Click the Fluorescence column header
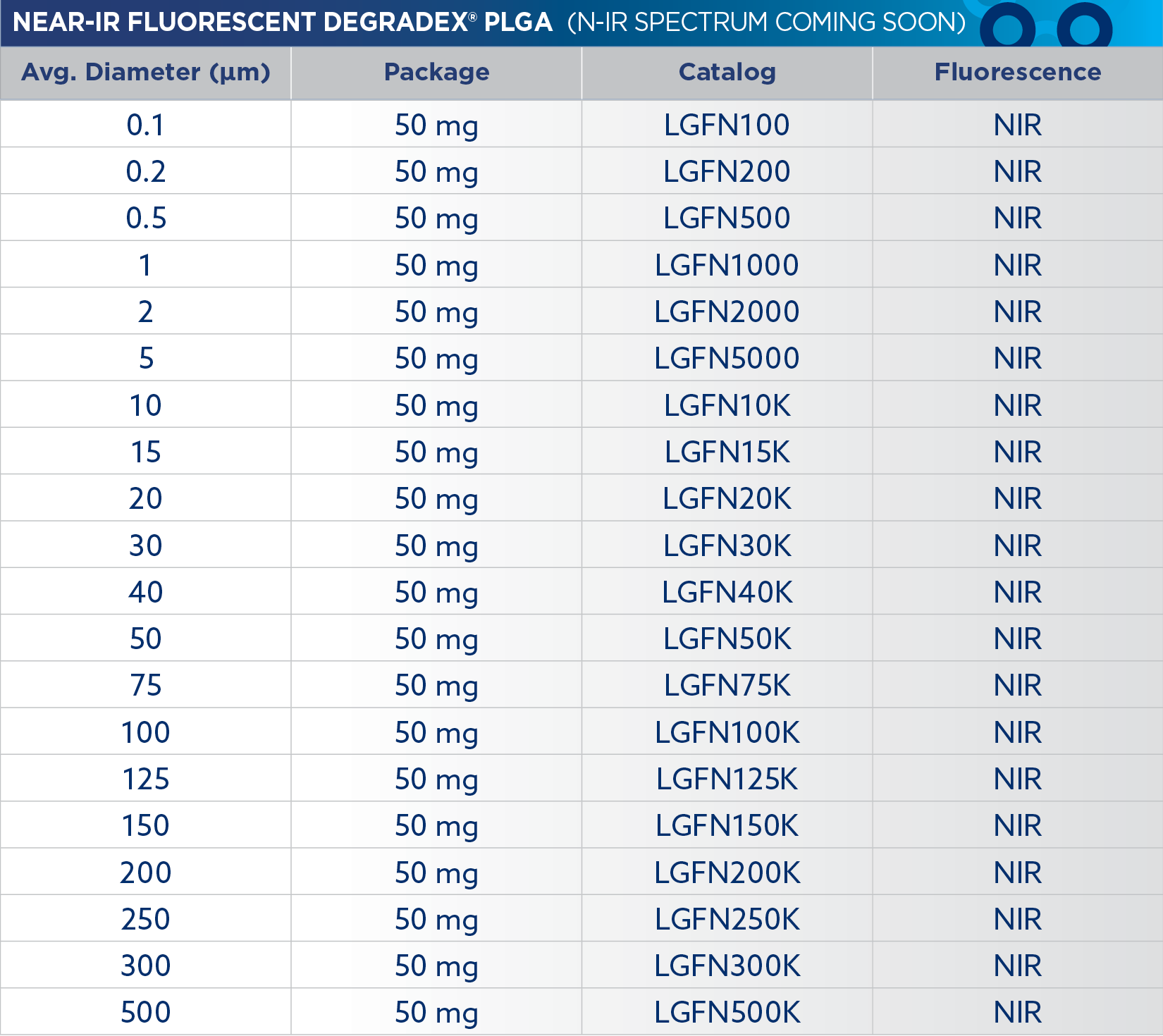Image resolution: width=1163 pixels, height=1036 pixels. coord(1018,72)
